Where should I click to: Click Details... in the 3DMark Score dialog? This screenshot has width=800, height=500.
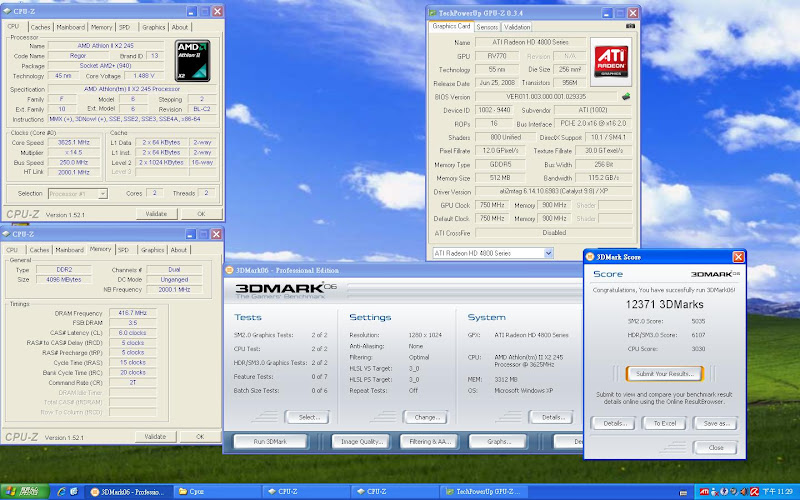tap(613, 423)
